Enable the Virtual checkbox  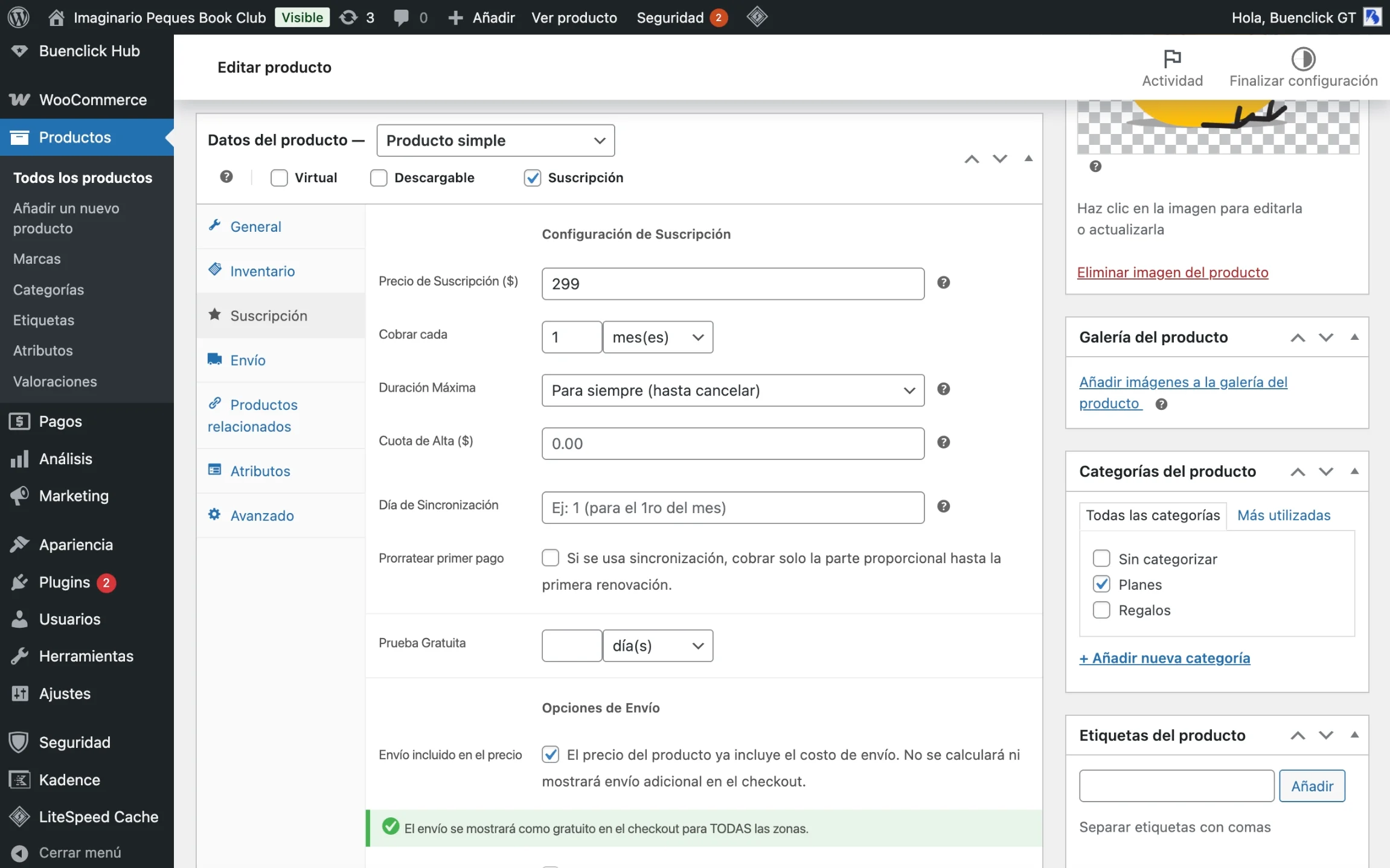tap(279, 177)
